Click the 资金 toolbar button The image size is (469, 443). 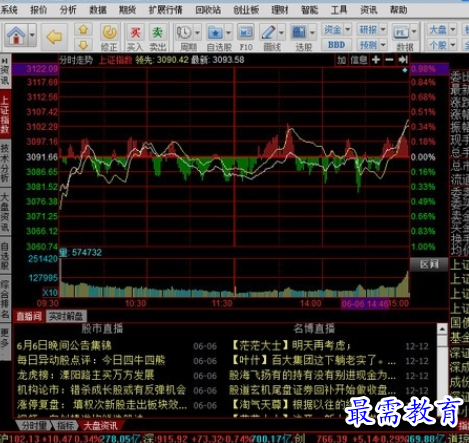[332, 30]
